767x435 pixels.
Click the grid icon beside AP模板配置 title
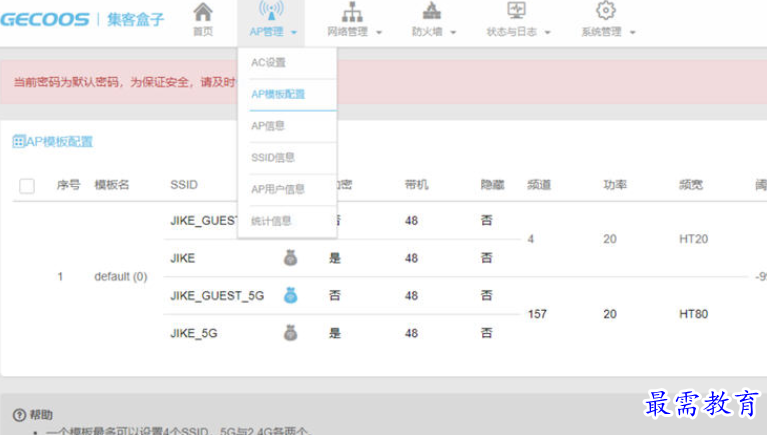point(19,142)
